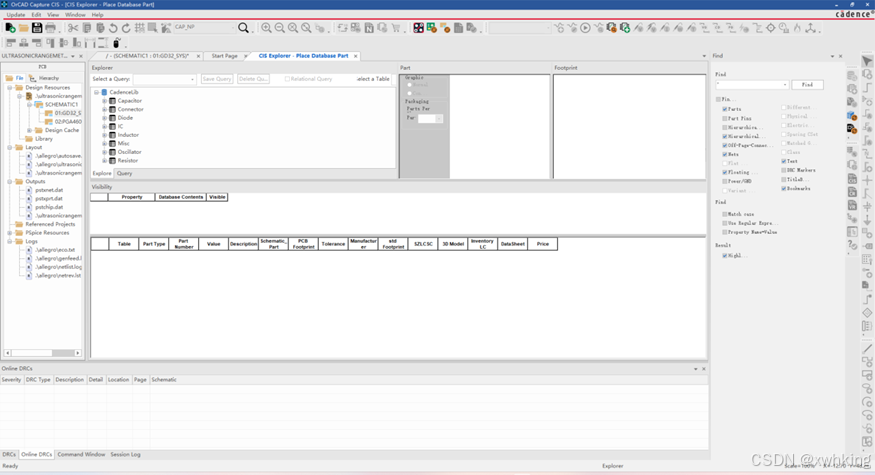The width and height of the screenshot is (875, 475).
Task: Enable the Part Pins checkbox
Action: click(725, 118)
